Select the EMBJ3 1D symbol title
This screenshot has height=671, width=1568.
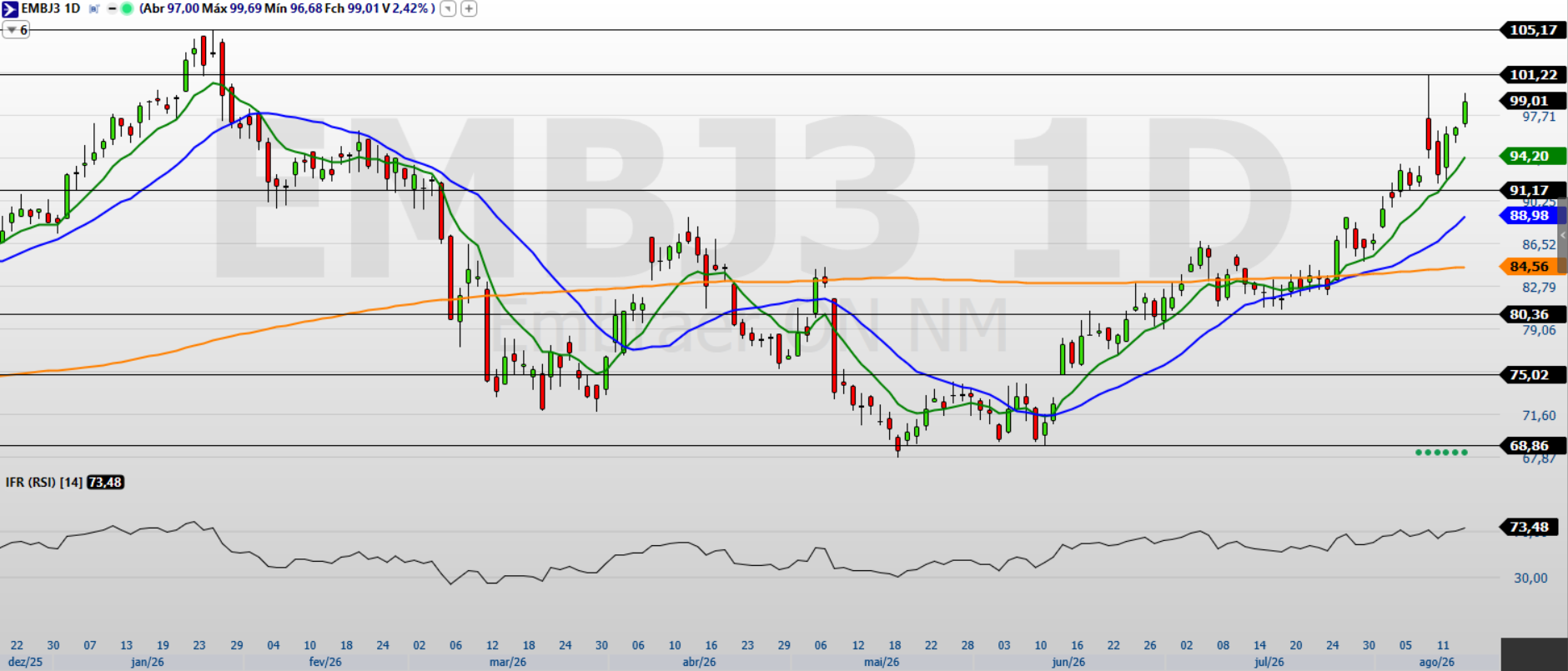point(51,8)
